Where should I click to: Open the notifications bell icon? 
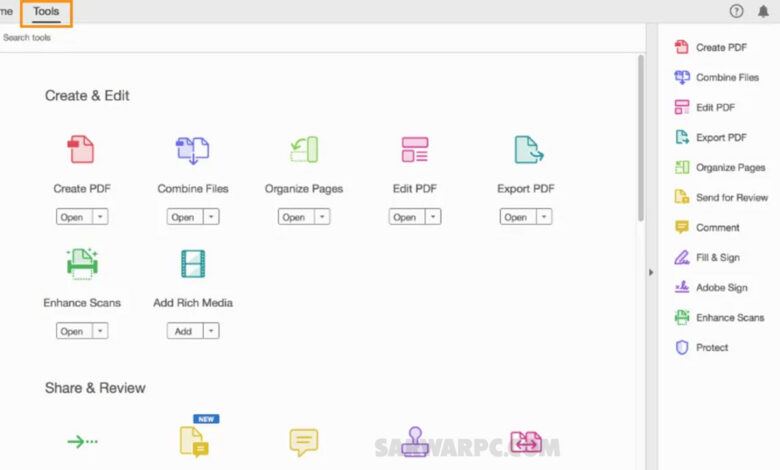763,11
